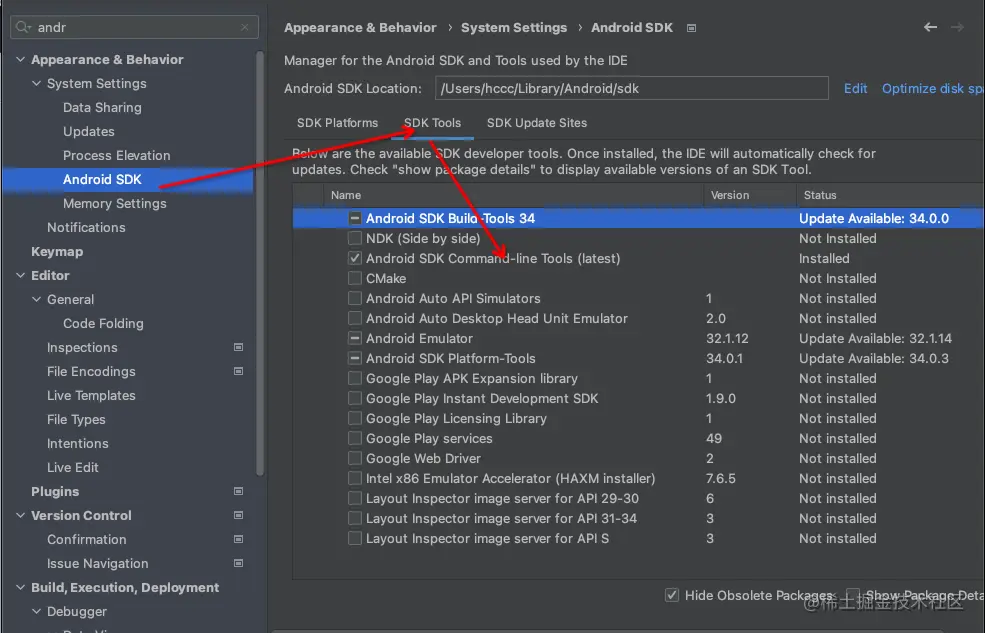Click 'Update Available: 32.1.14' status cell

[875, 338]
